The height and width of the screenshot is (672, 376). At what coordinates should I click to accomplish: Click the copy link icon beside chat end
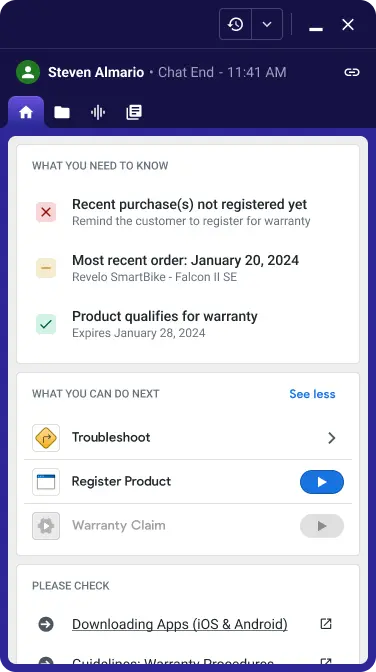(x=352, y=72)
